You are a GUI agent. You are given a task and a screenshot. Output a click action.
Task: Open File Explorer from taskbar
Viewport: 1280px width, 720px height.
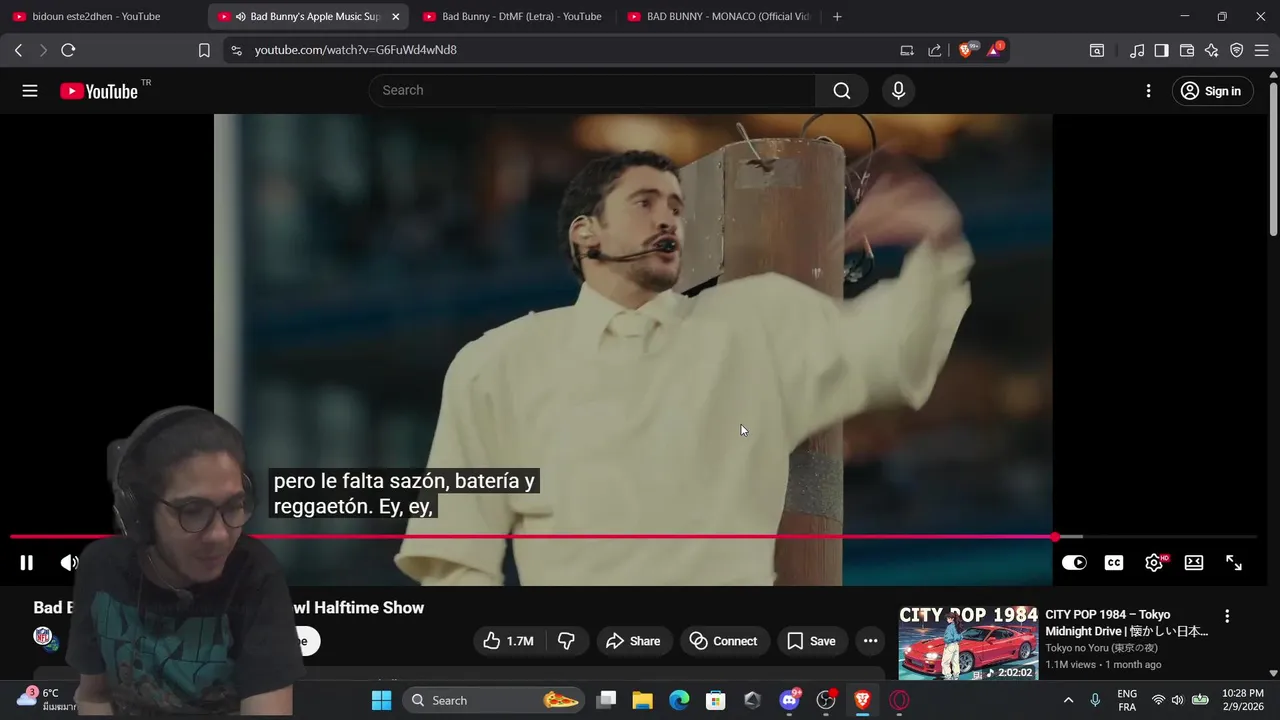(x=642, y=700)
